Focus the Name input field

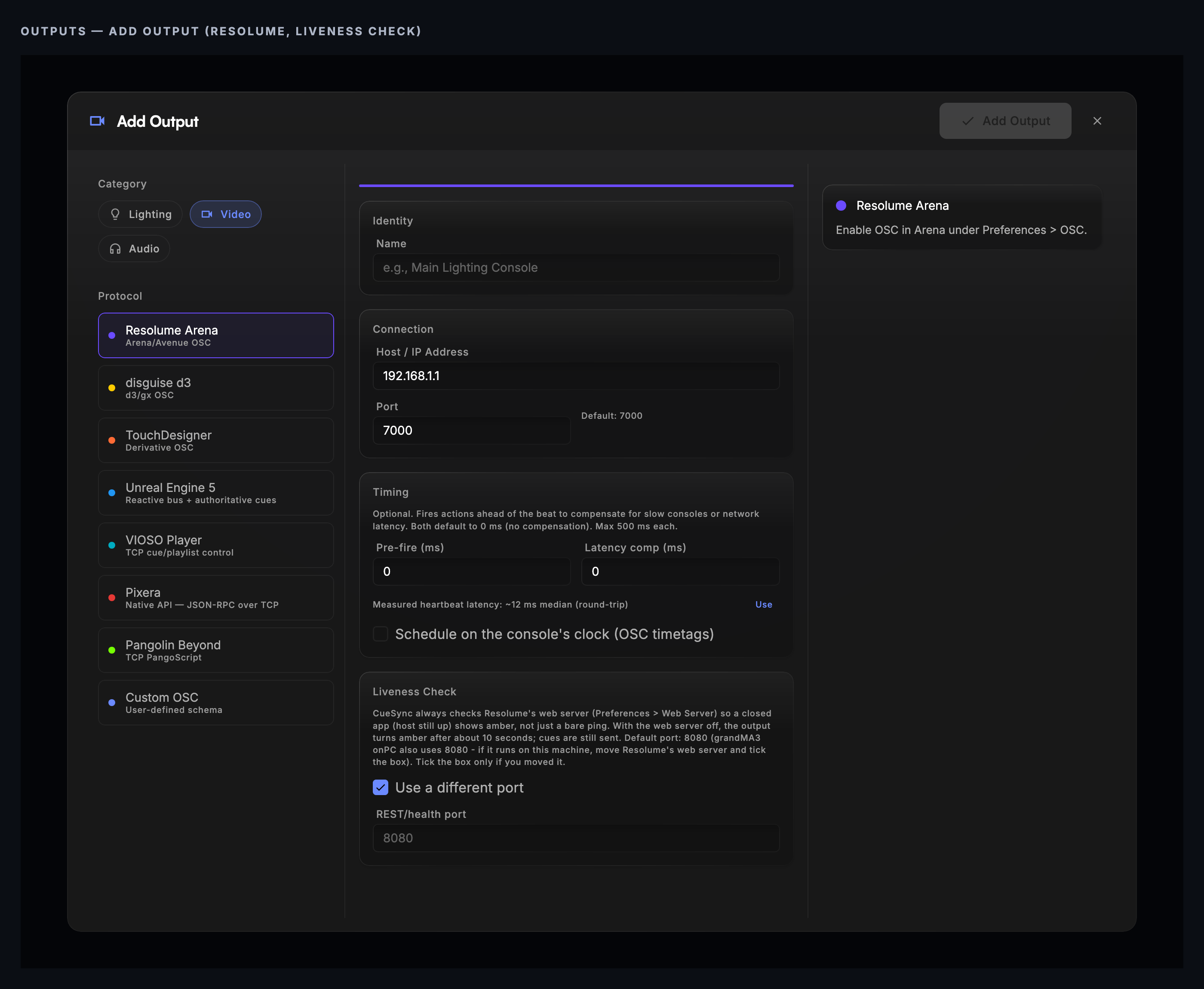576,267
